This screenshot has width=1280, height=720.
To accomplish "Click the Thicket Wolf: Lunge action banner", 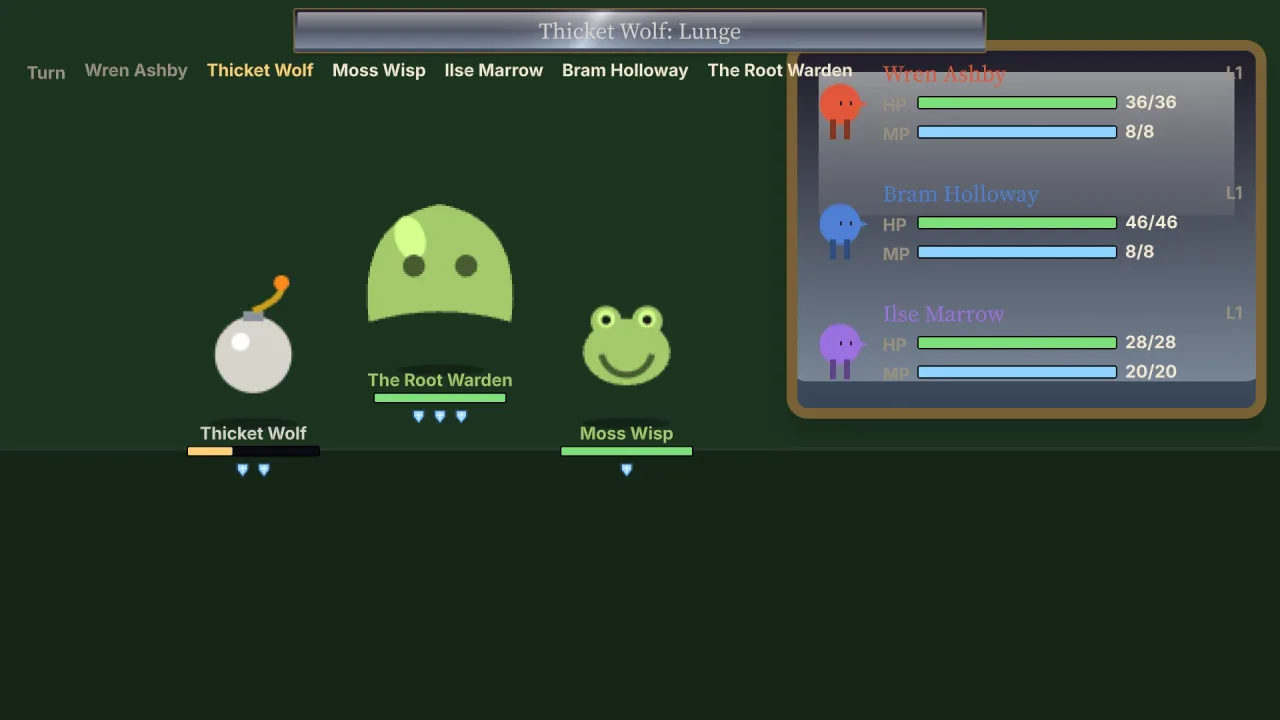I will coord(640,31).
